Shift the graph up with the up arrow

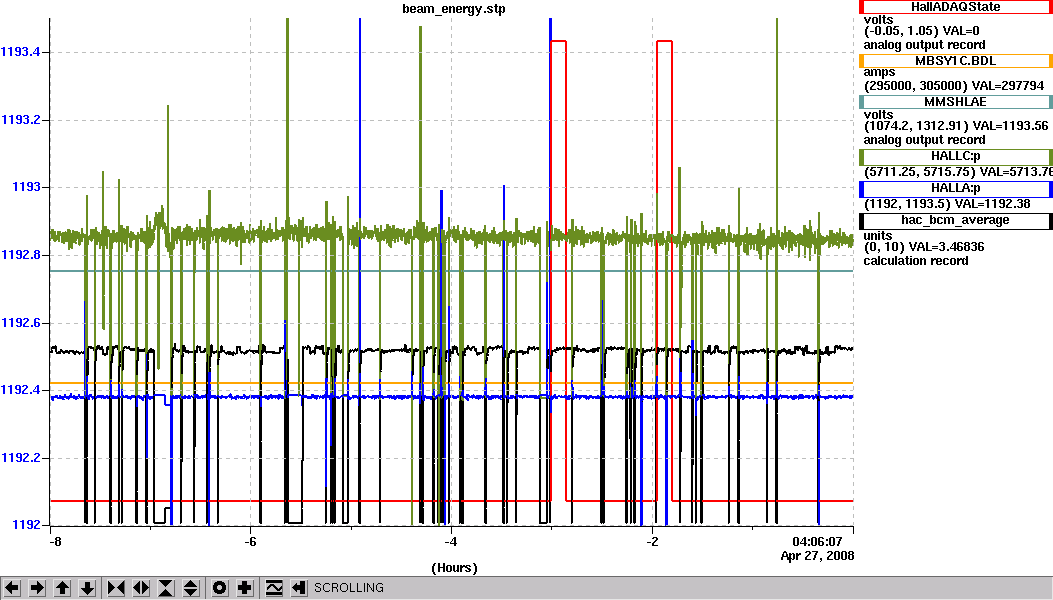coord(62,588)
